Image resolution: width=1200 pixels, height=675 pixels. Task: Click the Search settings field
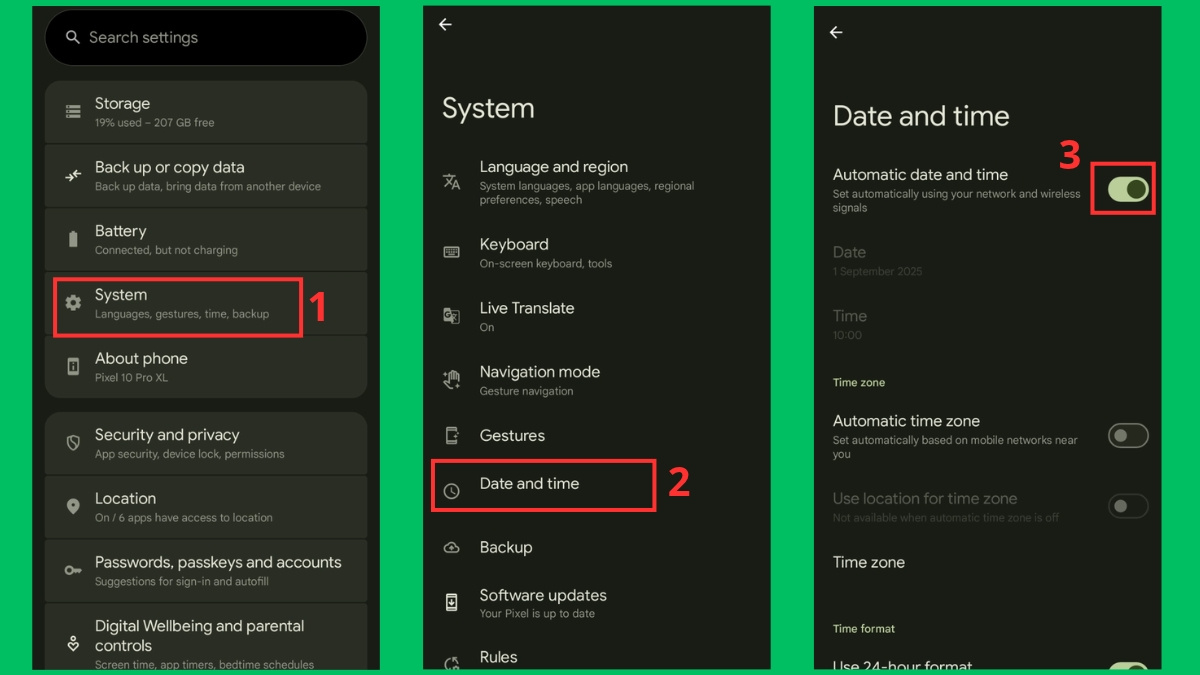click(x=206, y=38)
